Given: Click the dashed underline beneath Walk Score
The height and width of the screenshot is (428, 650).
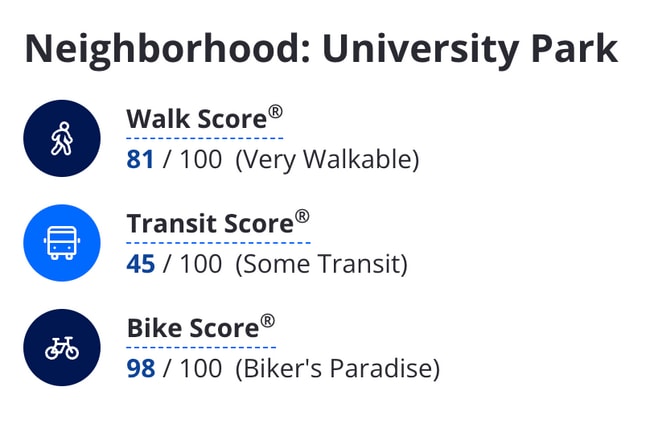Looking at the screenshot, I should [205, 138].
